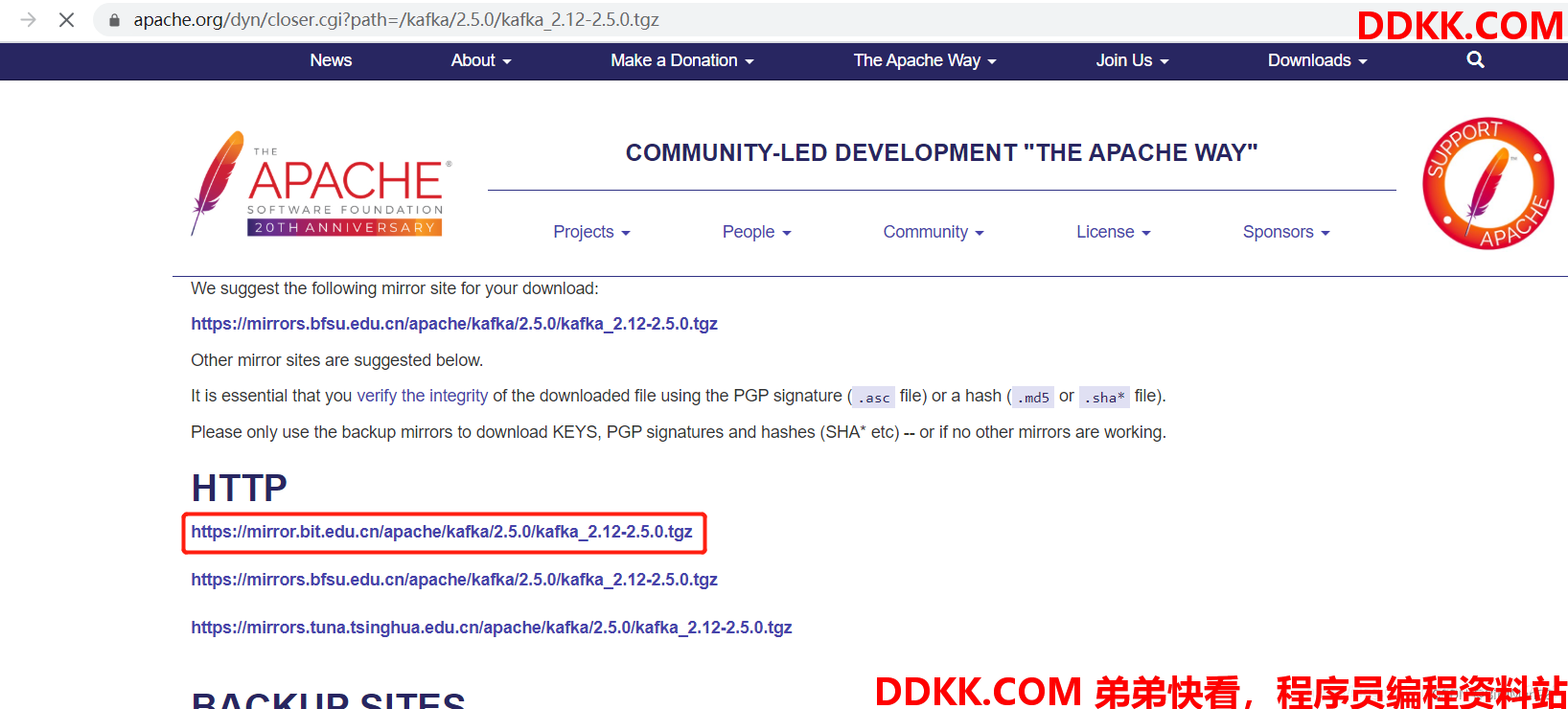Screen dimensions: 1568x709
Task: Expand the Downloads dropdown menu
Action: click(x=1317, y=60)
